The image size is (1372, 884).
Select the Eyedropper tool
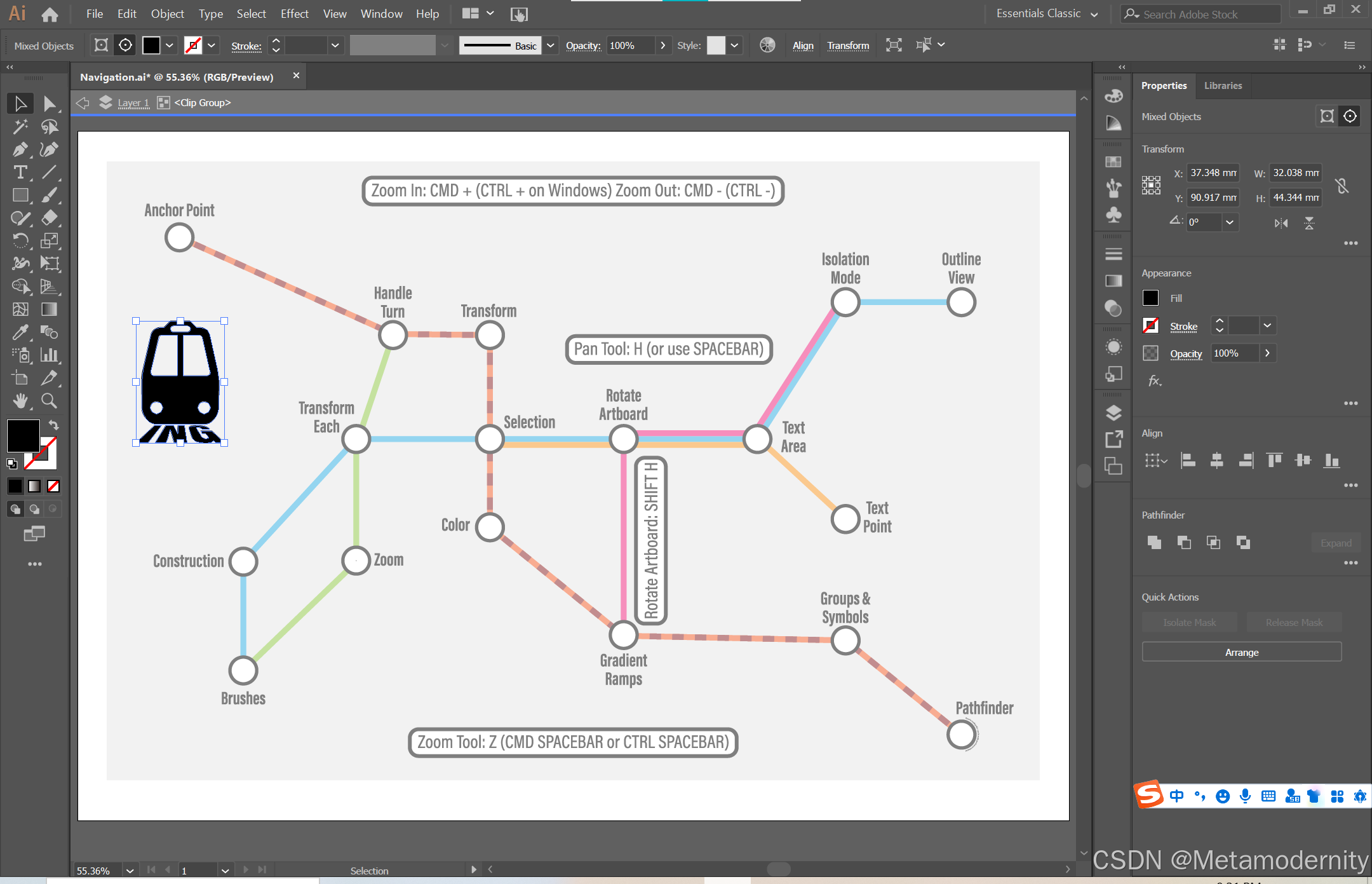pyautogui.click(x=20, y=332)
